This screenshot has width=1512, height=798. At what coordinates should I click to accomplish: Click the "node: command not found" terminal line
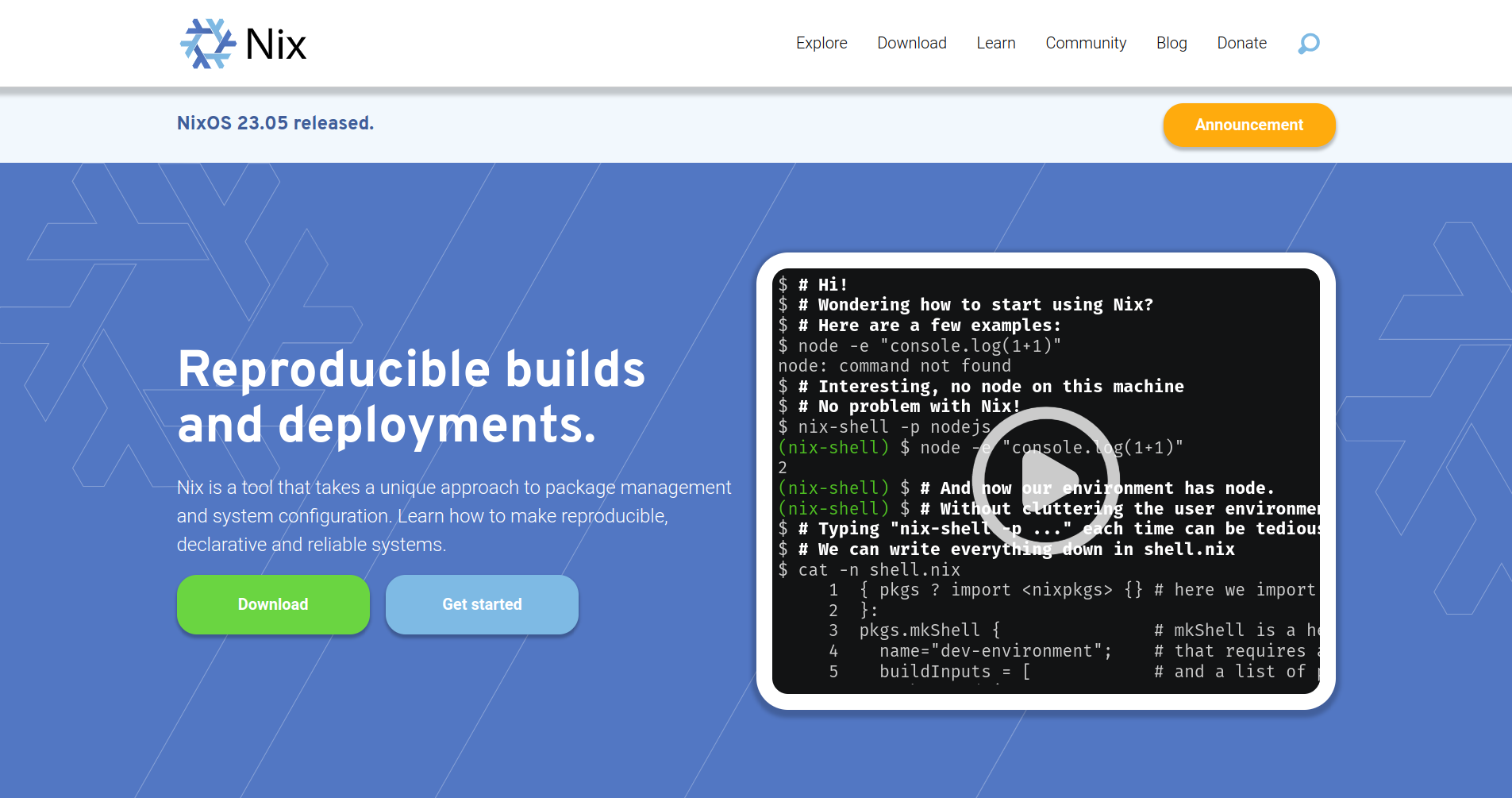894,366
